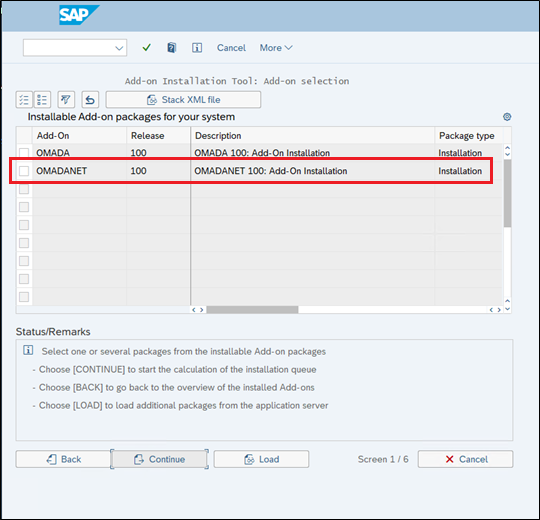Open table settings gear icon
This screenshot has width=540, height=520.
pyautogui.click(x=507, y=117)
